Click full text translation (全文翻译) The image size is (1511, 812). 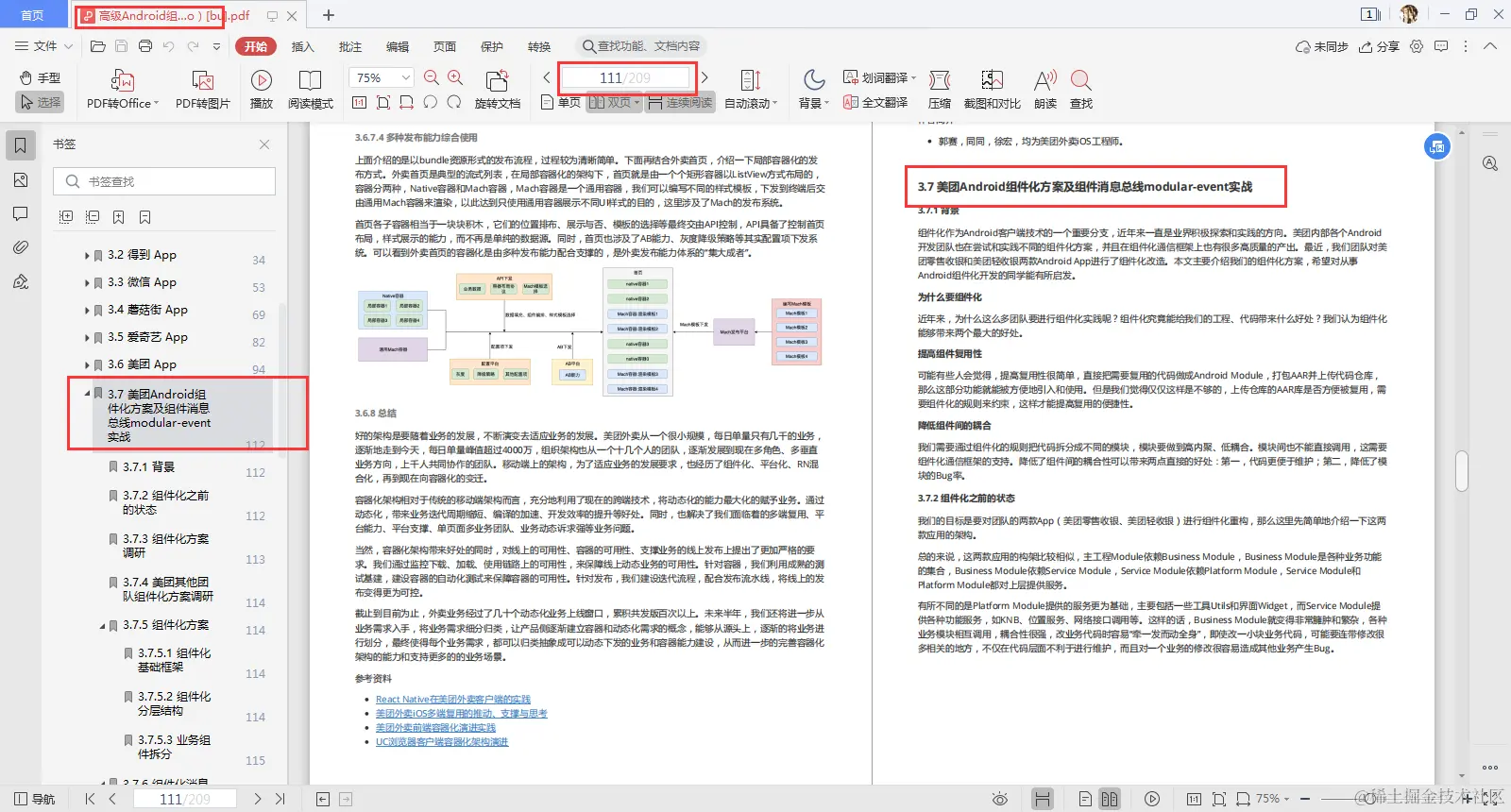(x=875, y=102)
